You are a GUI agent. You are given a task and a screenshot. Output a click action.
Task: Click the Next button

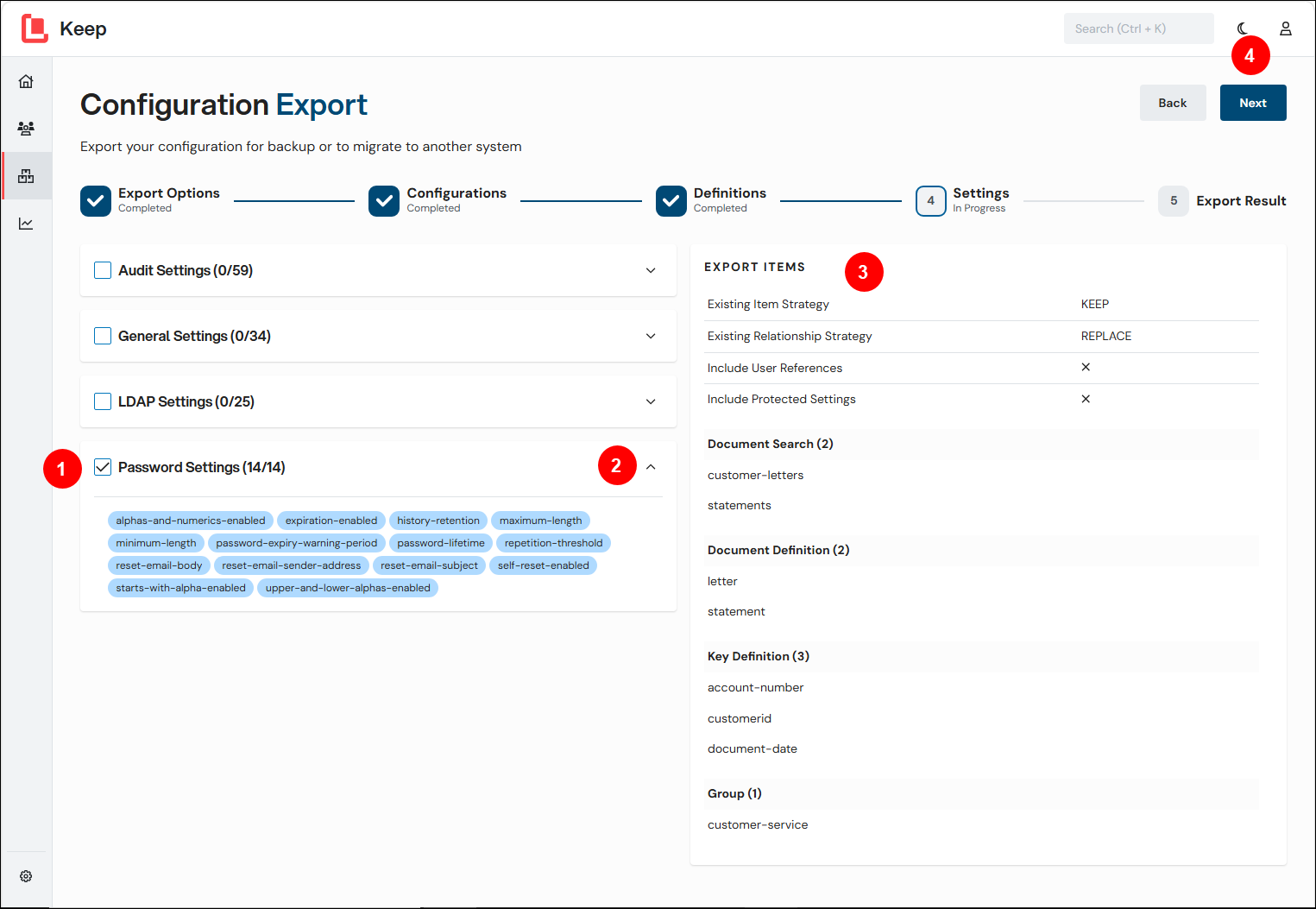click(x=1253, y=103)
